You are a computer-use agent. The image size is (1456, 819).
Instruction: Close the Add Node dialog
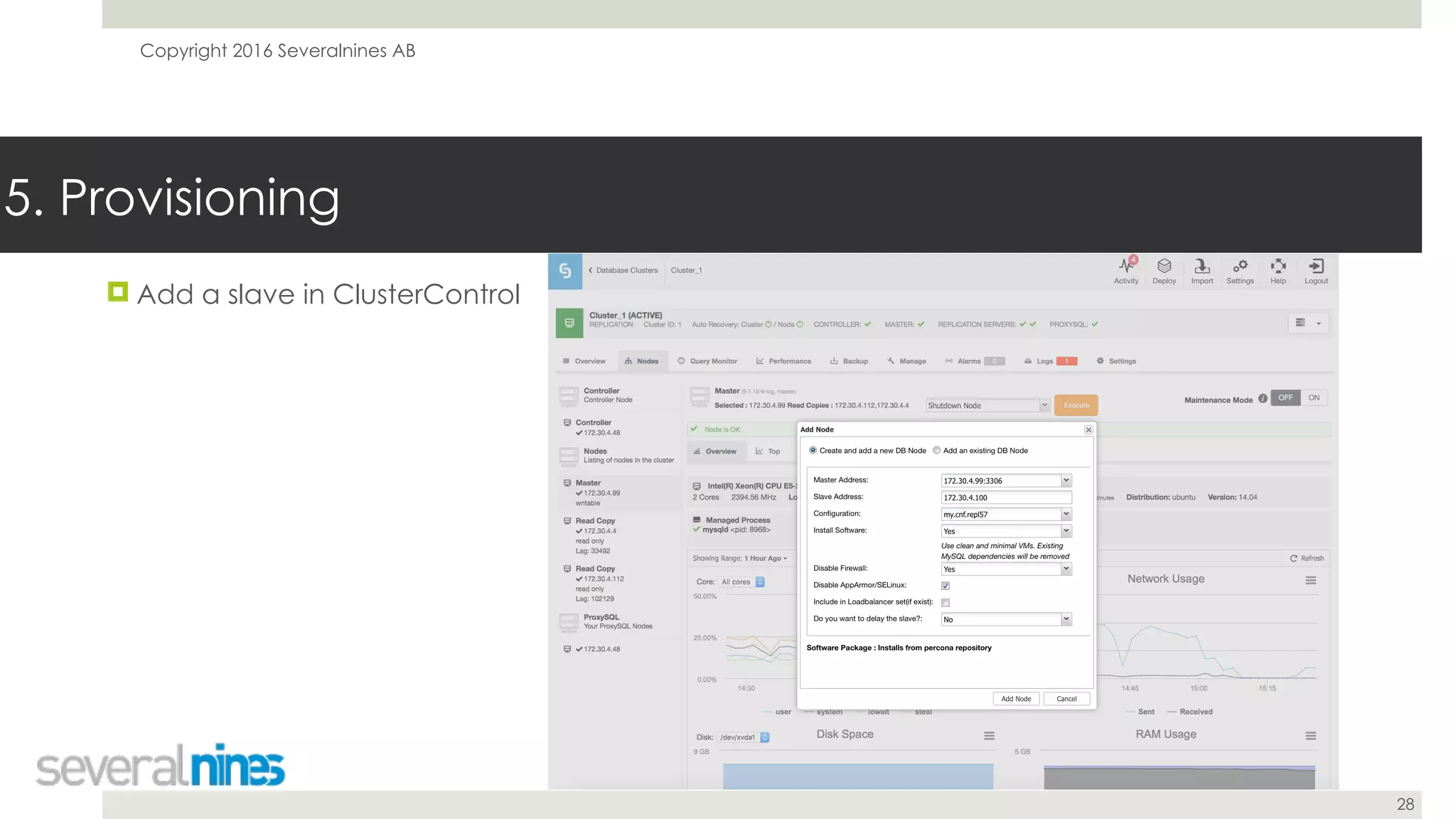(1088, 429)
